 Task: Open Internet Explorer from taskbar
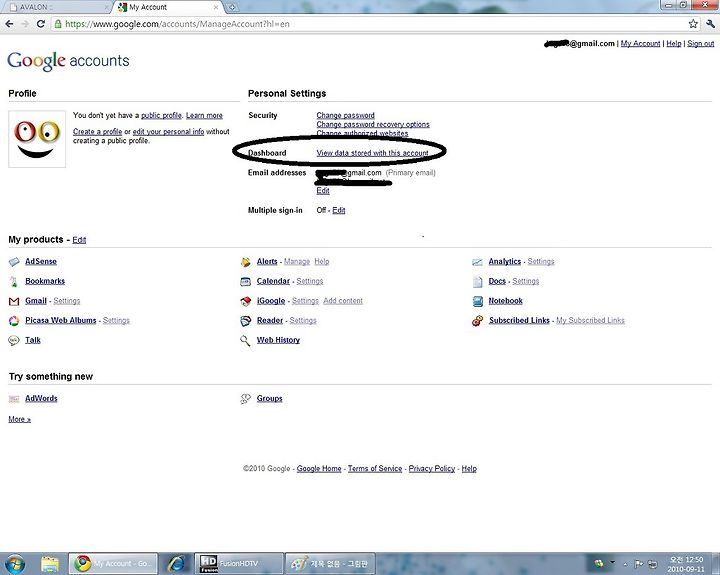coord(176,564)
